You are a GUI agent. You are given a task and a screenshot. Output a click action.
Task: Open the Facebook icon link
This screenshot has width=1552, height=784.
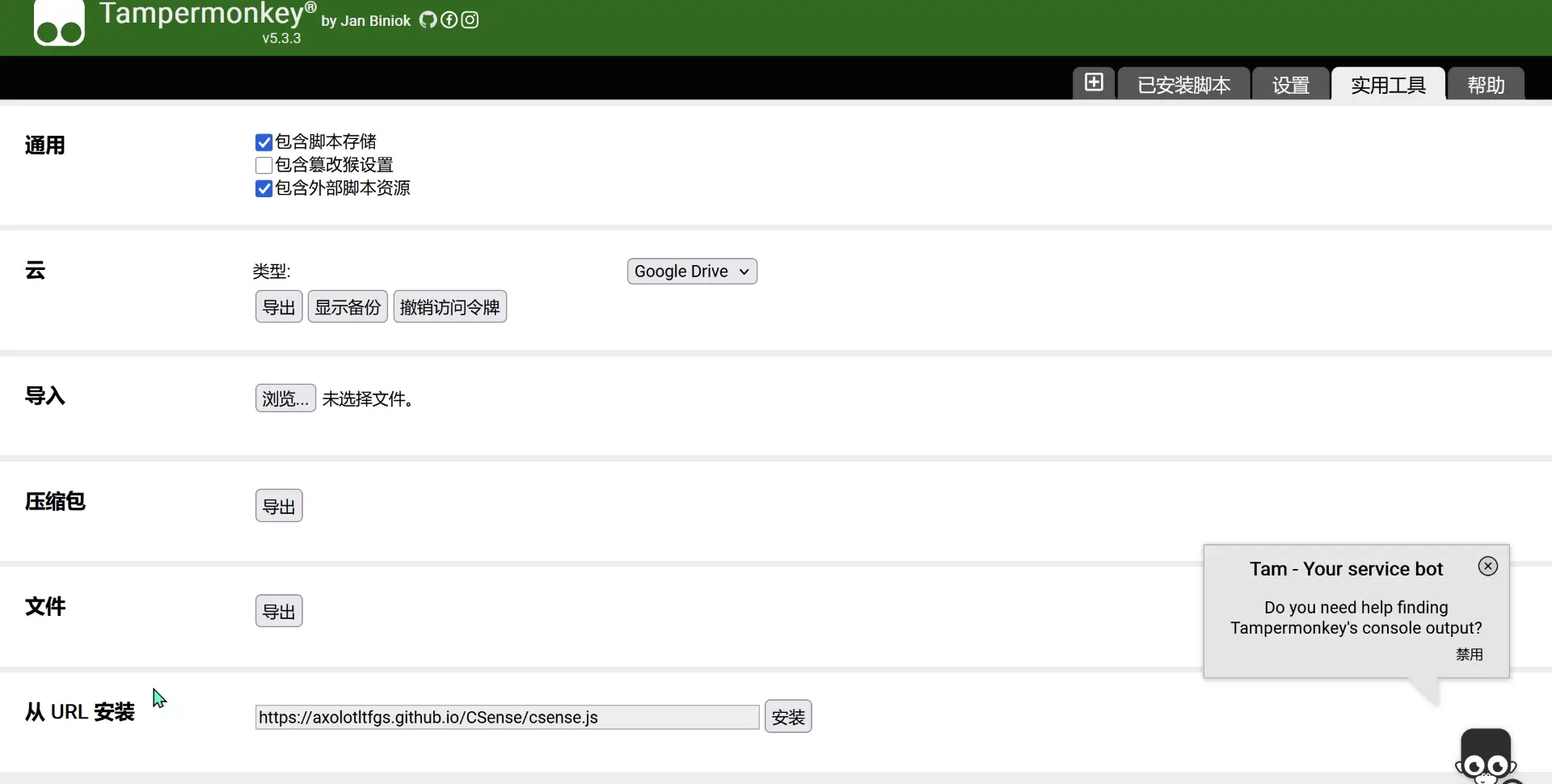(449, 20)
